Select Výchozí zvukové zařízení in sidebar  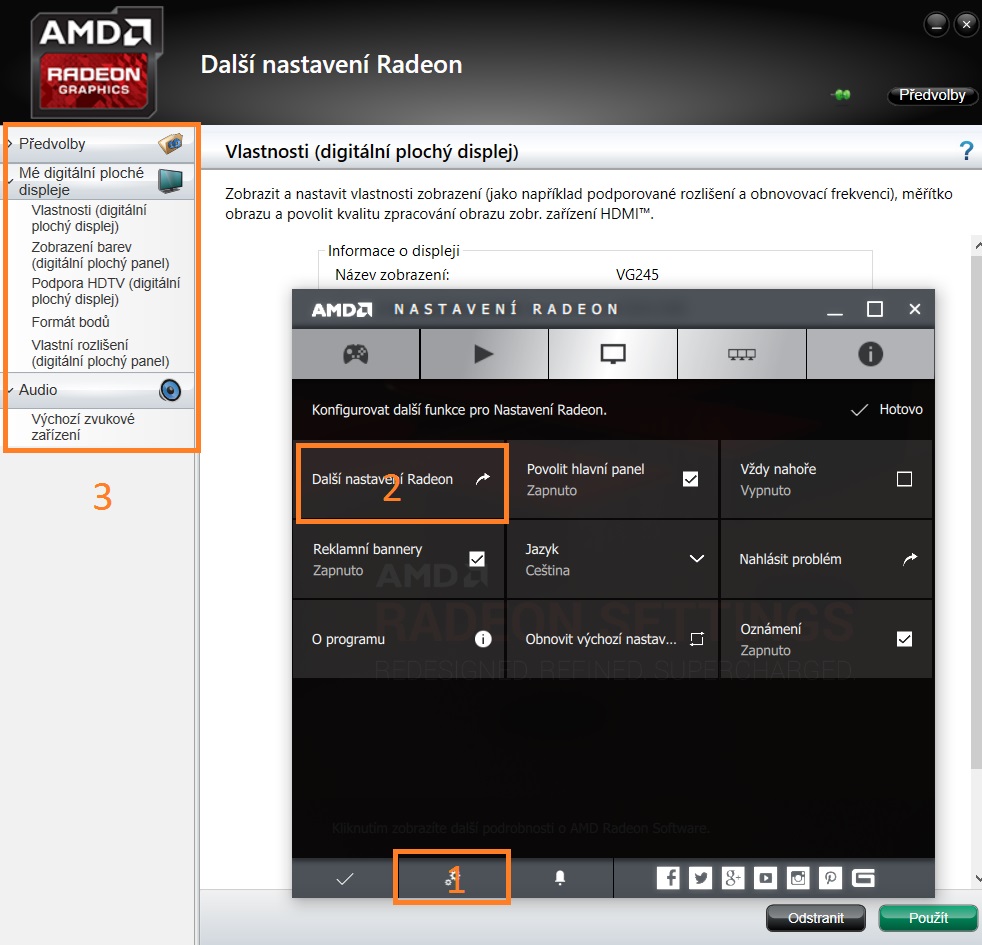click(83, 427)
